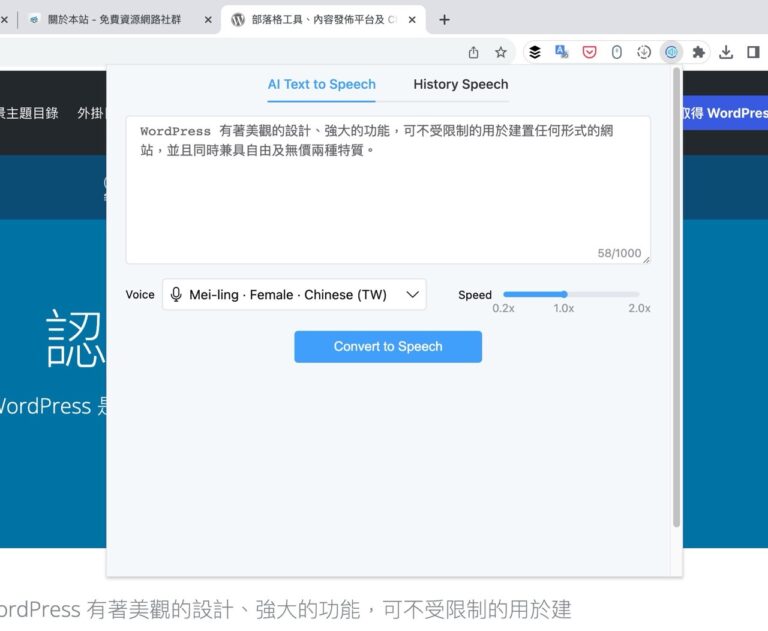Click the Voice label
The image size is (768, 631).
click(x=140, y=294)
